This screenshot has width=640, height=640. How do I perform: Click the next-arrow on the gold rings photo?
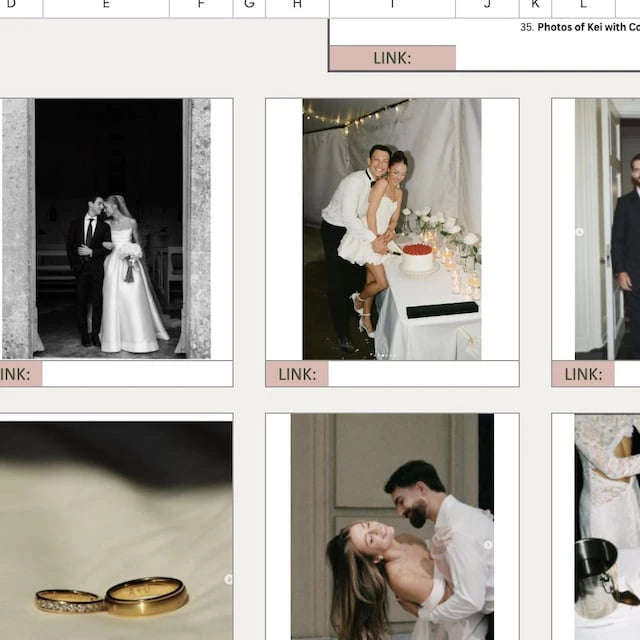(229, 579)
